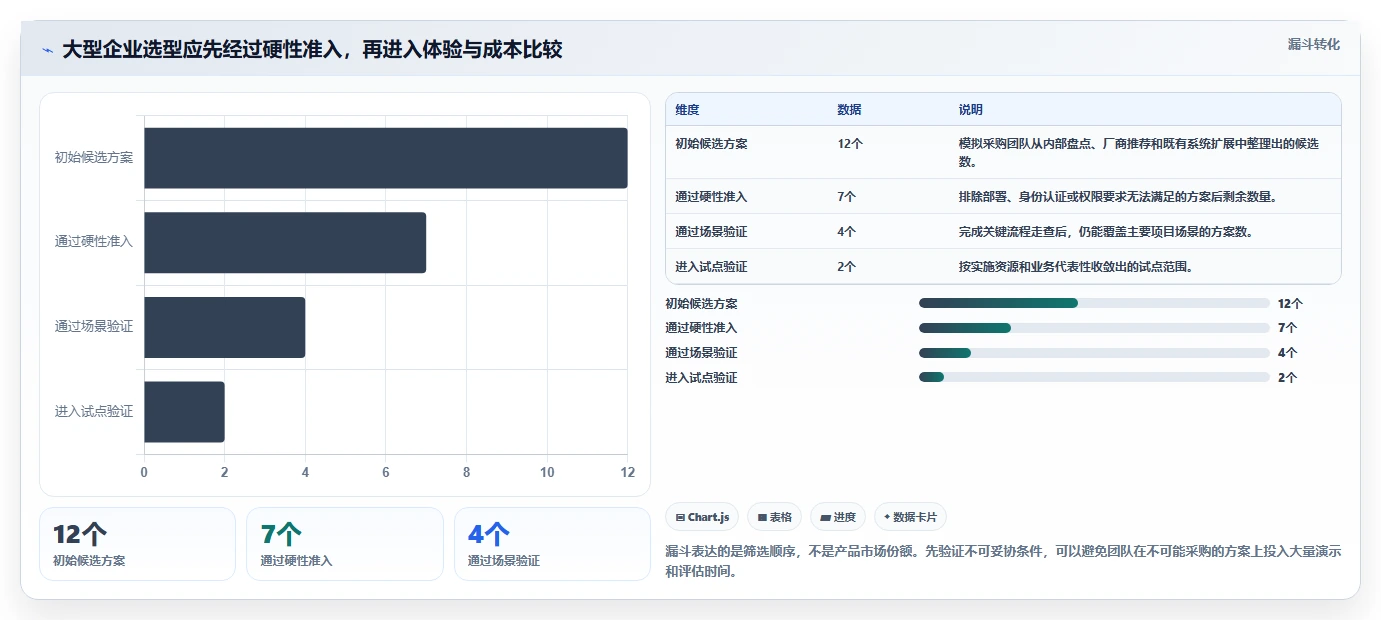Click the 初始候选方案 bar in chart
This screenshot has height=620, width=1381.
pyautogui.click(x=386, y=158)
